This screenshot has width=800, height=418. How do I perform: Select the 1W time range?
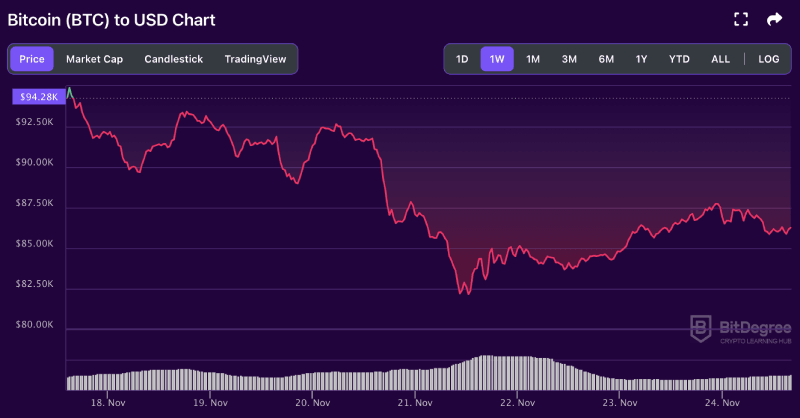coord(497,59)
